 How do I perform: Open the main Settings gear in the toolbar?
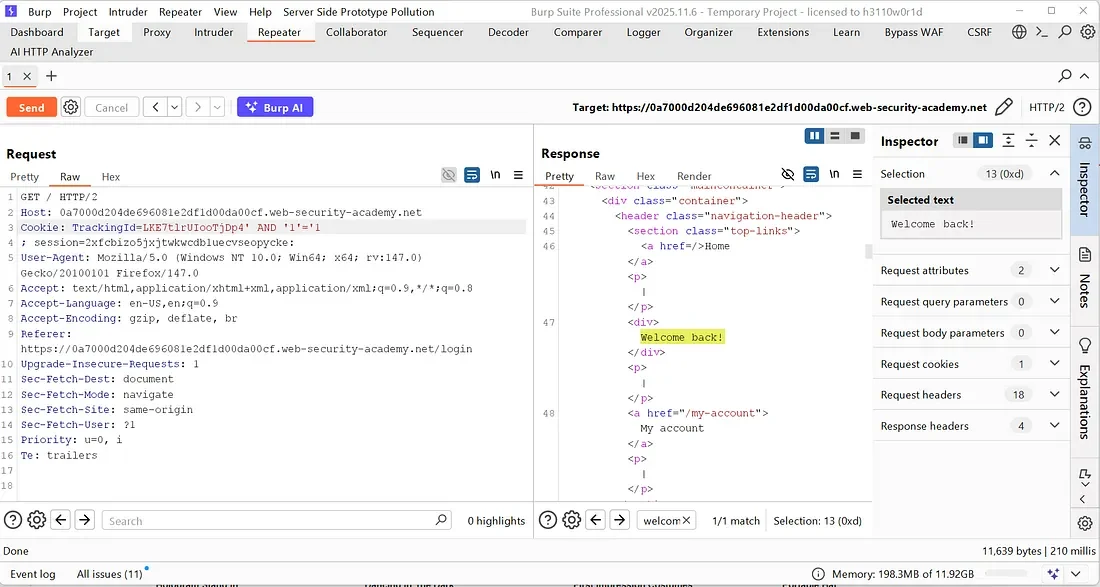tap(1088, 31)
